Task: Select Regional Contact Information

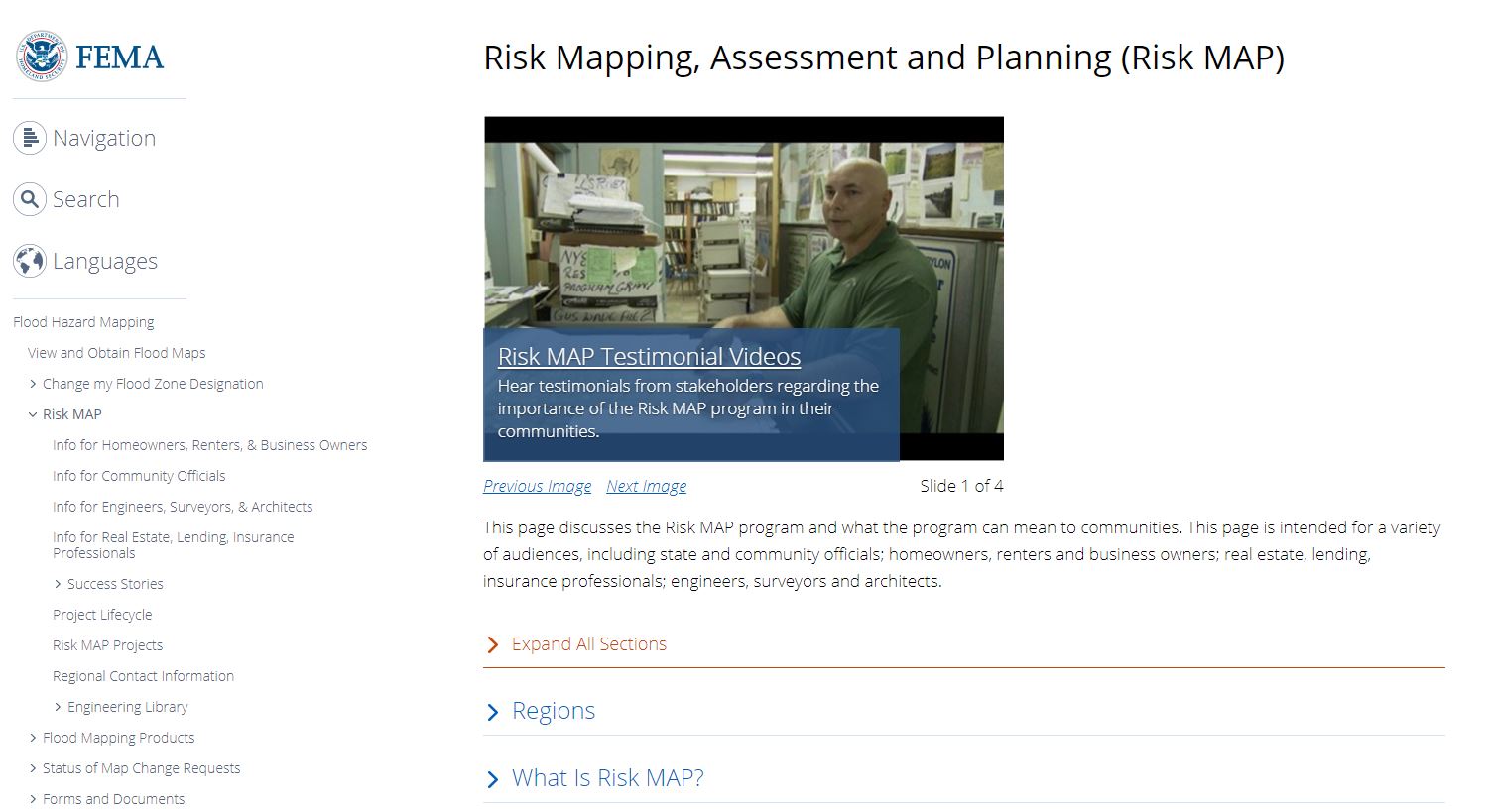Action: click(x=143, y=676)
